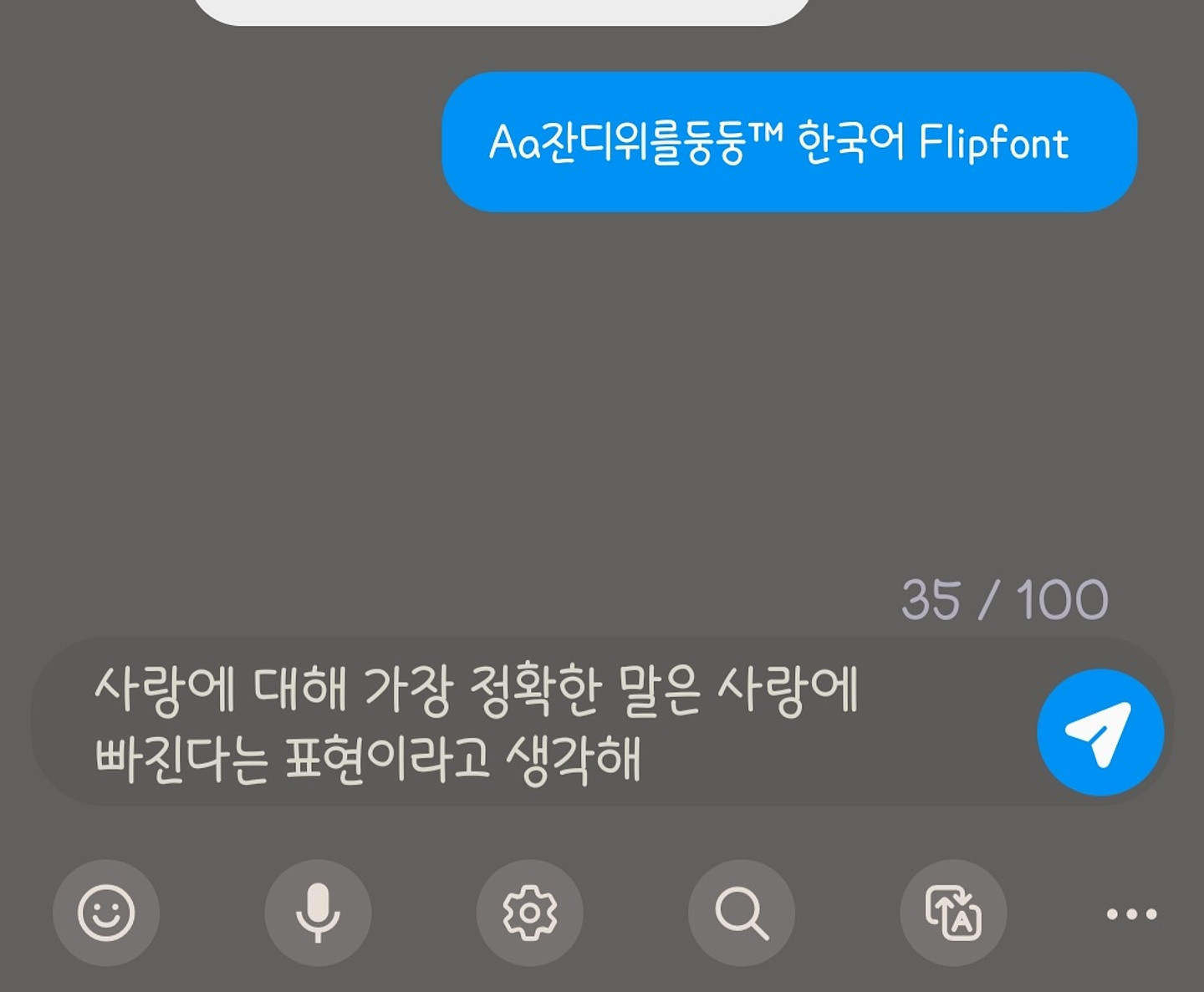Place cursor on word 정확한 in draft
1204x992 pixels.
pyautogui.click(x=535, y=691)
